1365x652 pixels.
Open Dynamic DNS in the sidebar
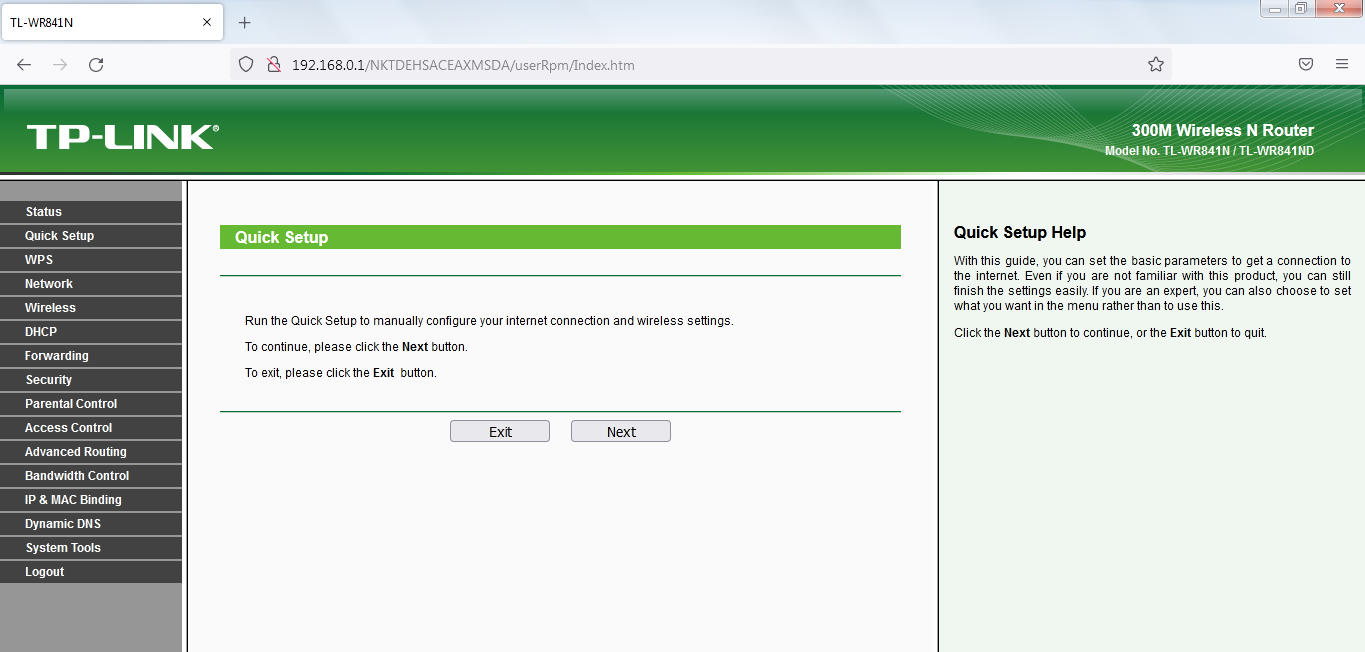coord(91,524)
